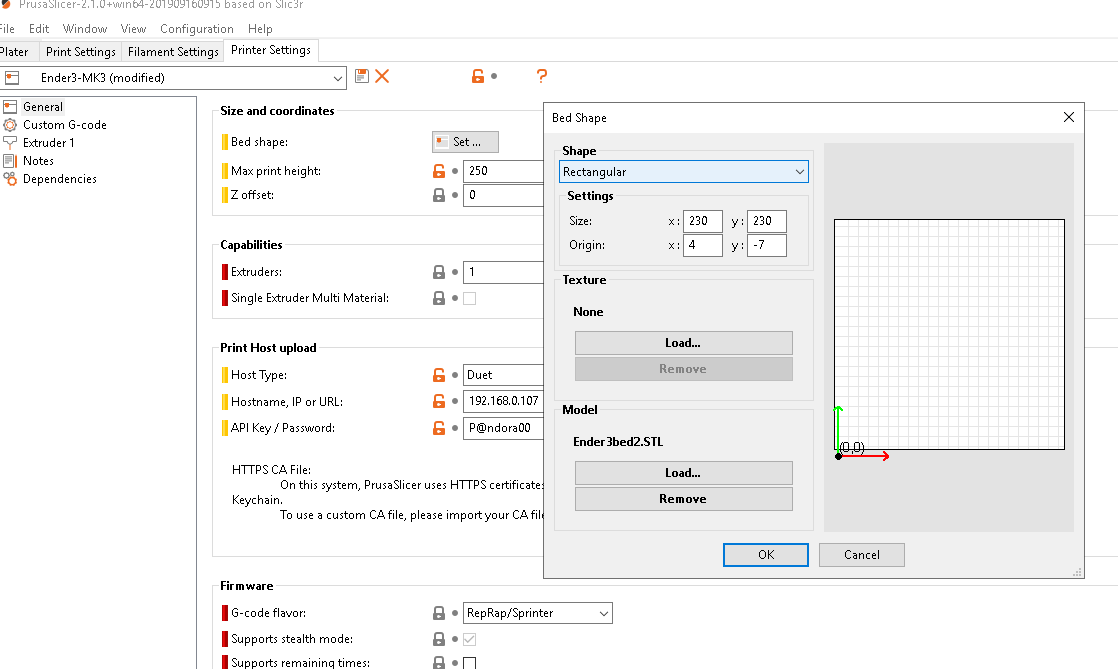Toggle Single Extruder Multi Material checkbox
The height and width of the screenshot is (669, 1118).
(470, 298)
